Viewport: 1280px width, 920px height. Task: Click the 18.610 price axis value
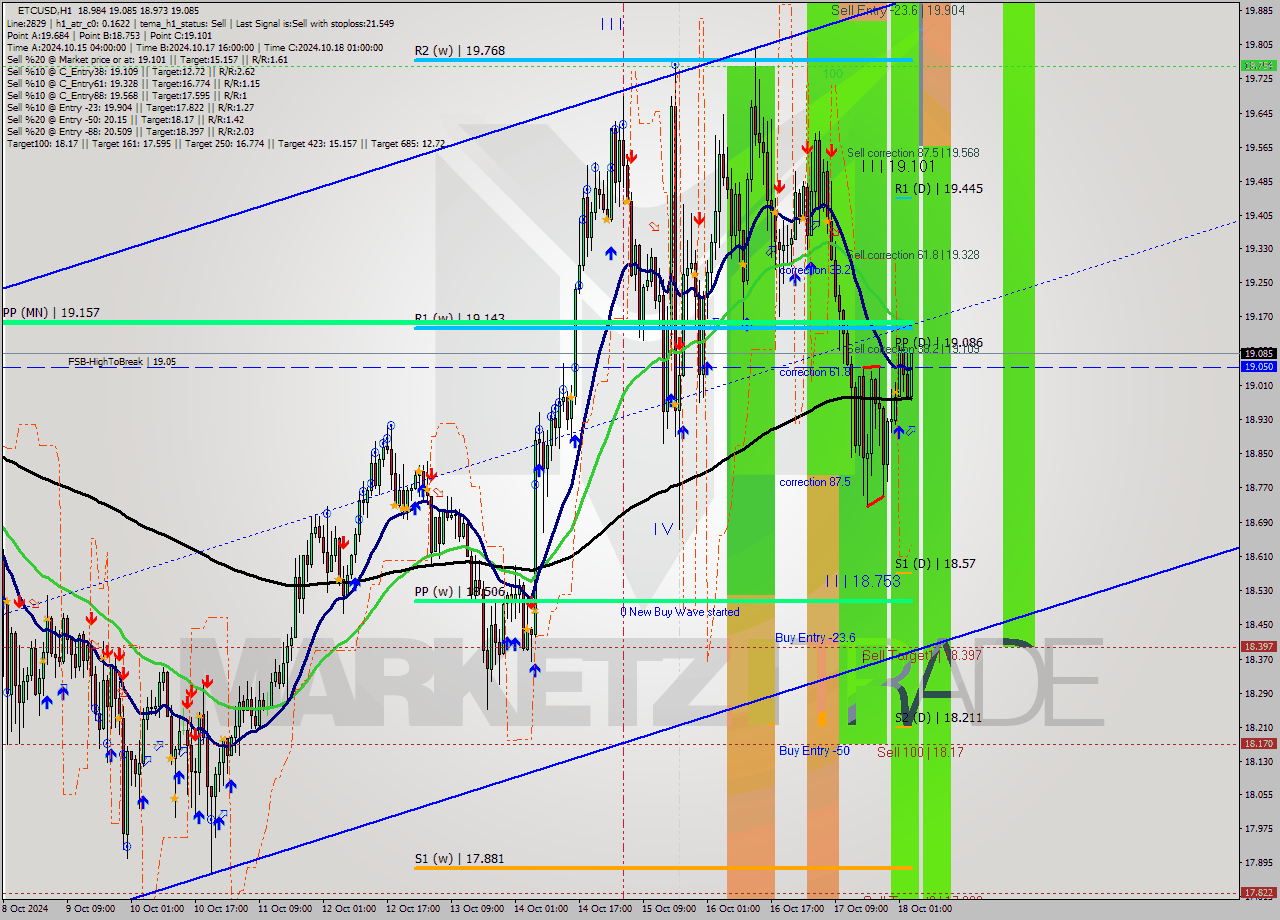(1258, 556)
